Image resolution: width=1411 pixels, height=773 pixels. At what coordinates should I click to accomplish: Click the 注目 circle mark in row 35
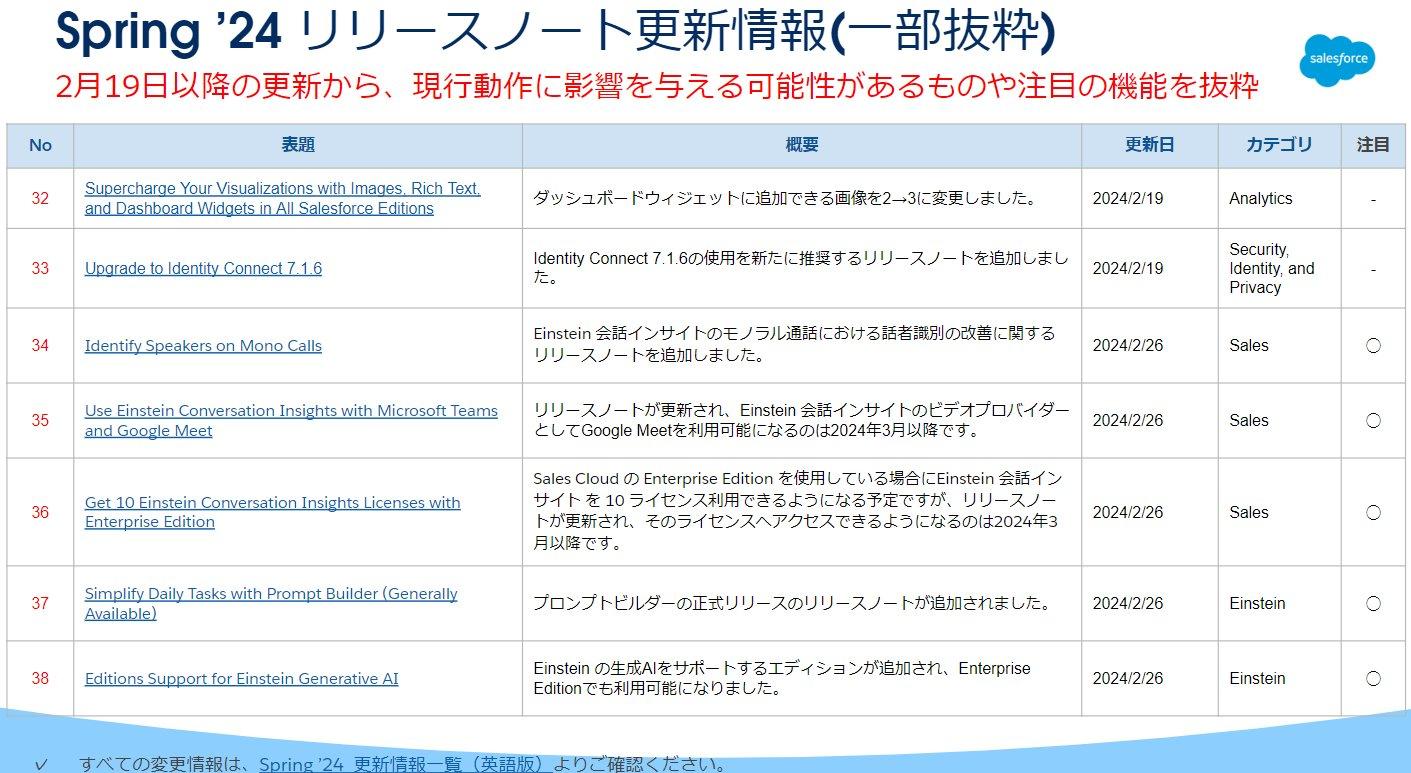1373,420
